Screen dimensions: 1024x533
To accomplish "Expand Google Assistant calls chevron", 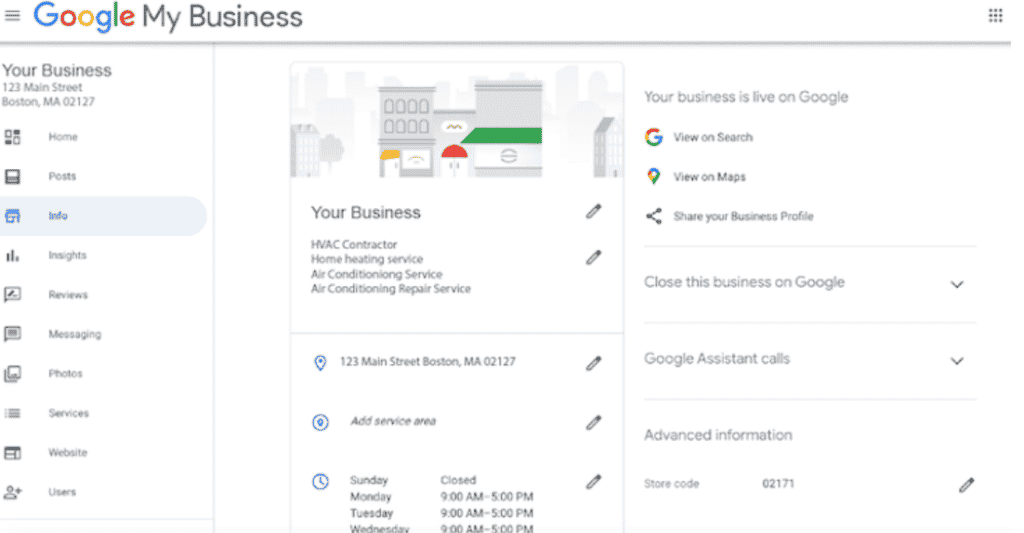I will point(957,361).
